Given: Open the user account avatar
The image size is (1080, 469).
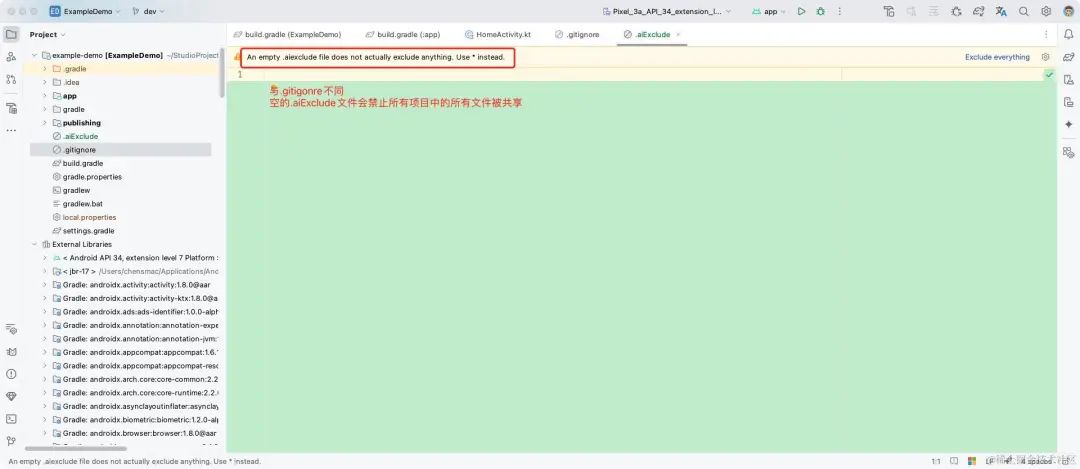Looking at the screenshot, I should [x=1067, y=12].
